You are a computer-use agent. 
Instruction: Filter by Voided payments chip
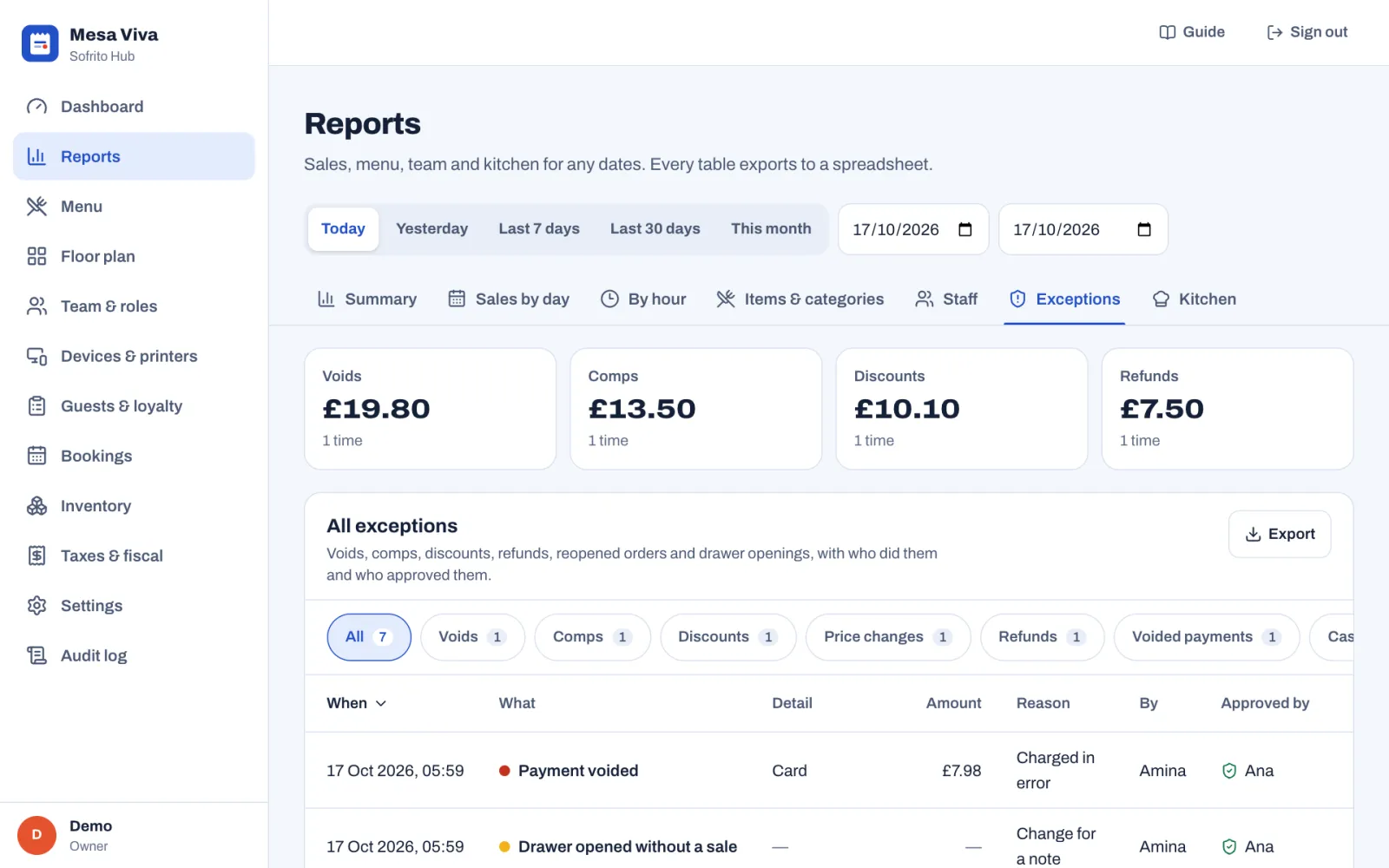click(x=1207, y=637)
